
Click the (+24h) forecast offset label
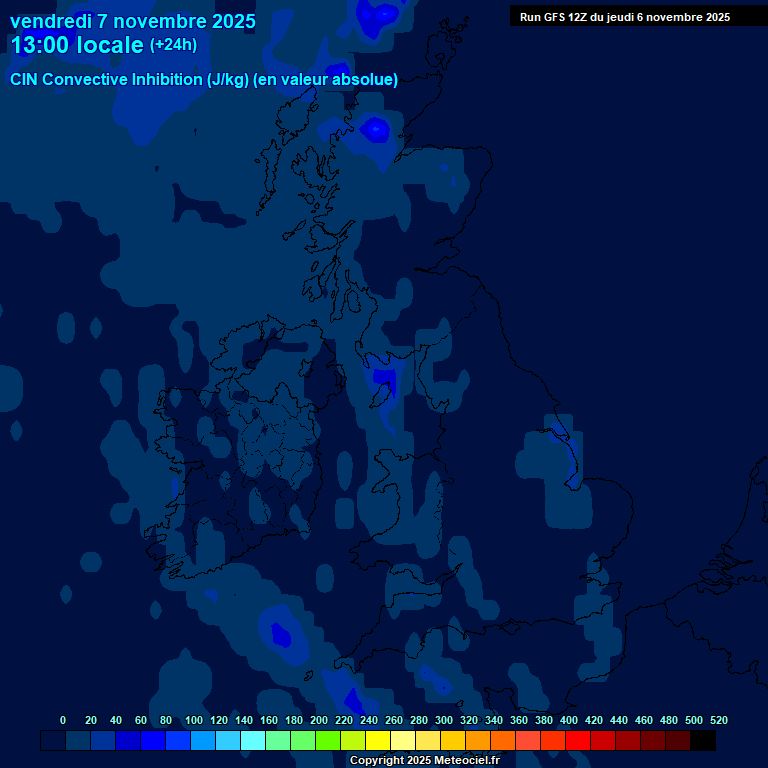174,45
